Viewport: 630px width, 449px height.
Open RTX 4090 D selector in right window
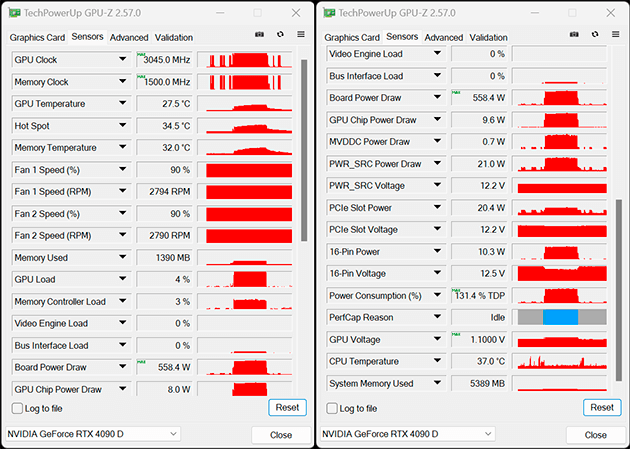click(x=407, y=434)
